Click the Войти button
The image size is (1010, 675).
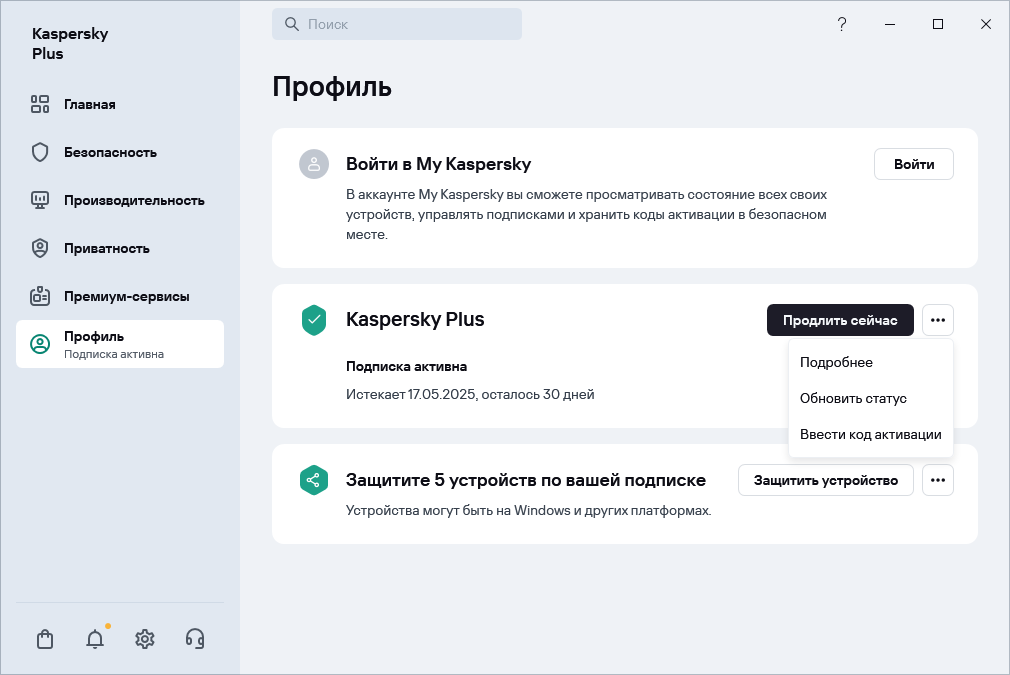click(913, 164)
